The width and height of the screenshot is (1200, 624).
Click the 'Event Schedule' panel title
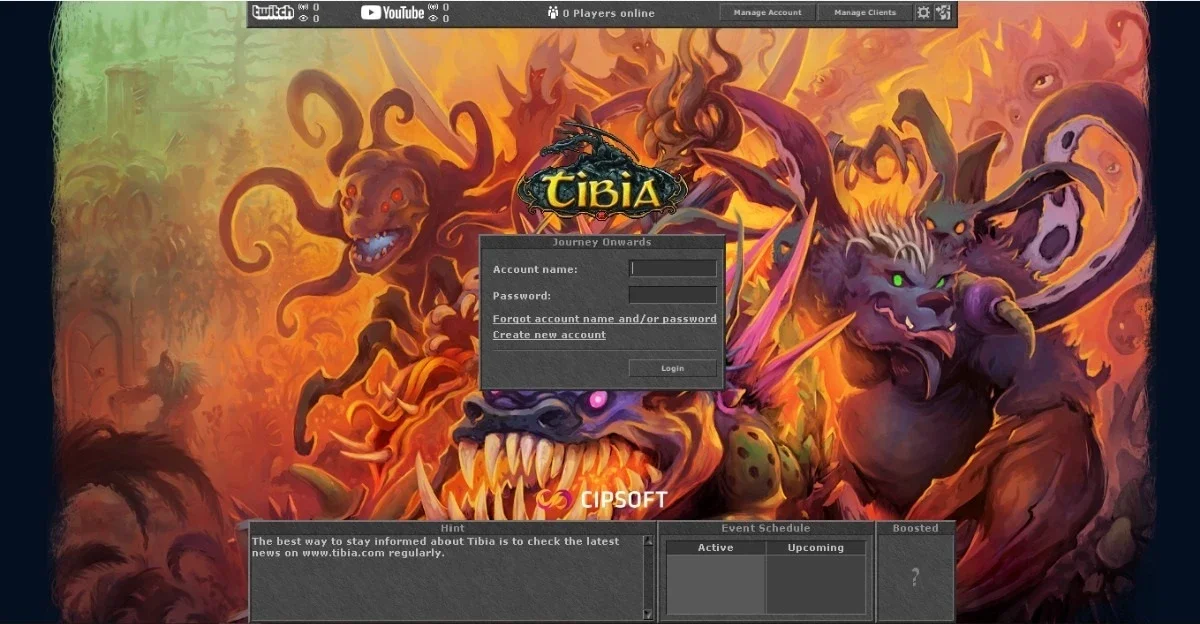766,528
